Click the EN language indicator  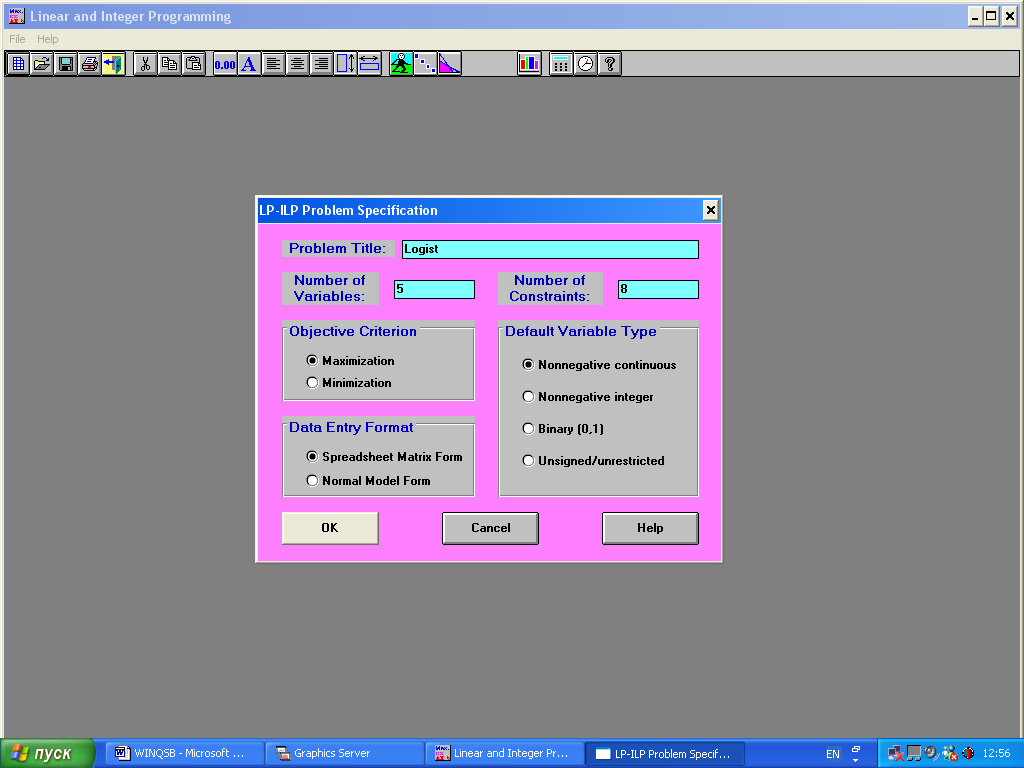[x=833, y=754]
